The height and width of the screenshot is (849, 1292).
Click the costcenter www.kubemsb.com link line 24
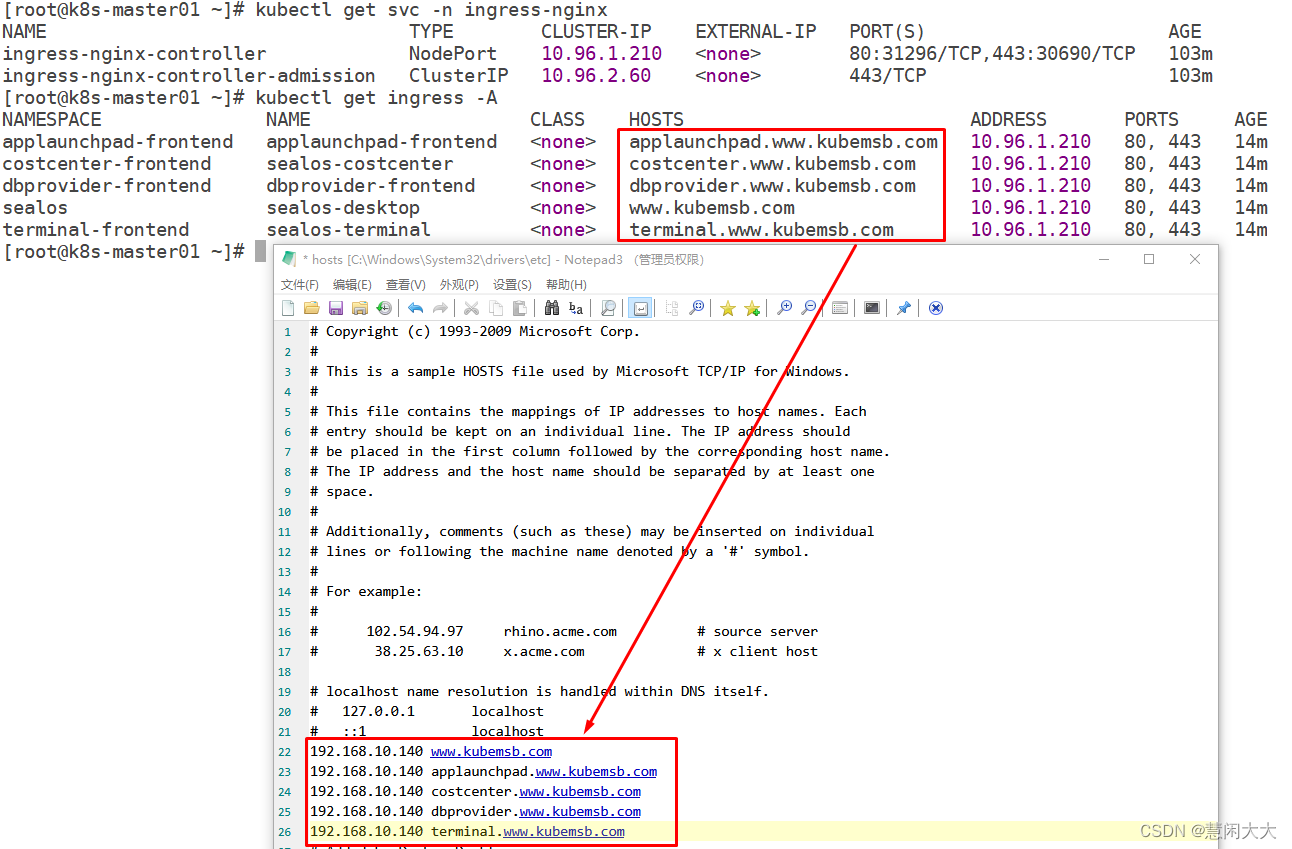[x=580, y=791]
